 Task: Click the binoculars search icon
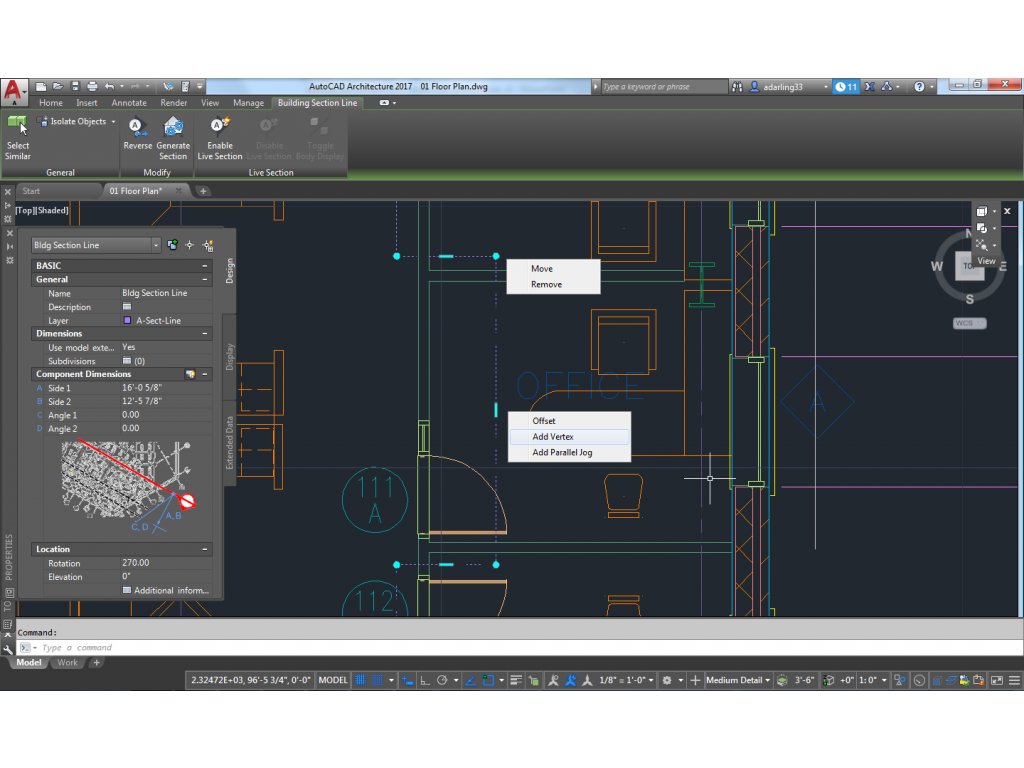[x=737, y=86]
